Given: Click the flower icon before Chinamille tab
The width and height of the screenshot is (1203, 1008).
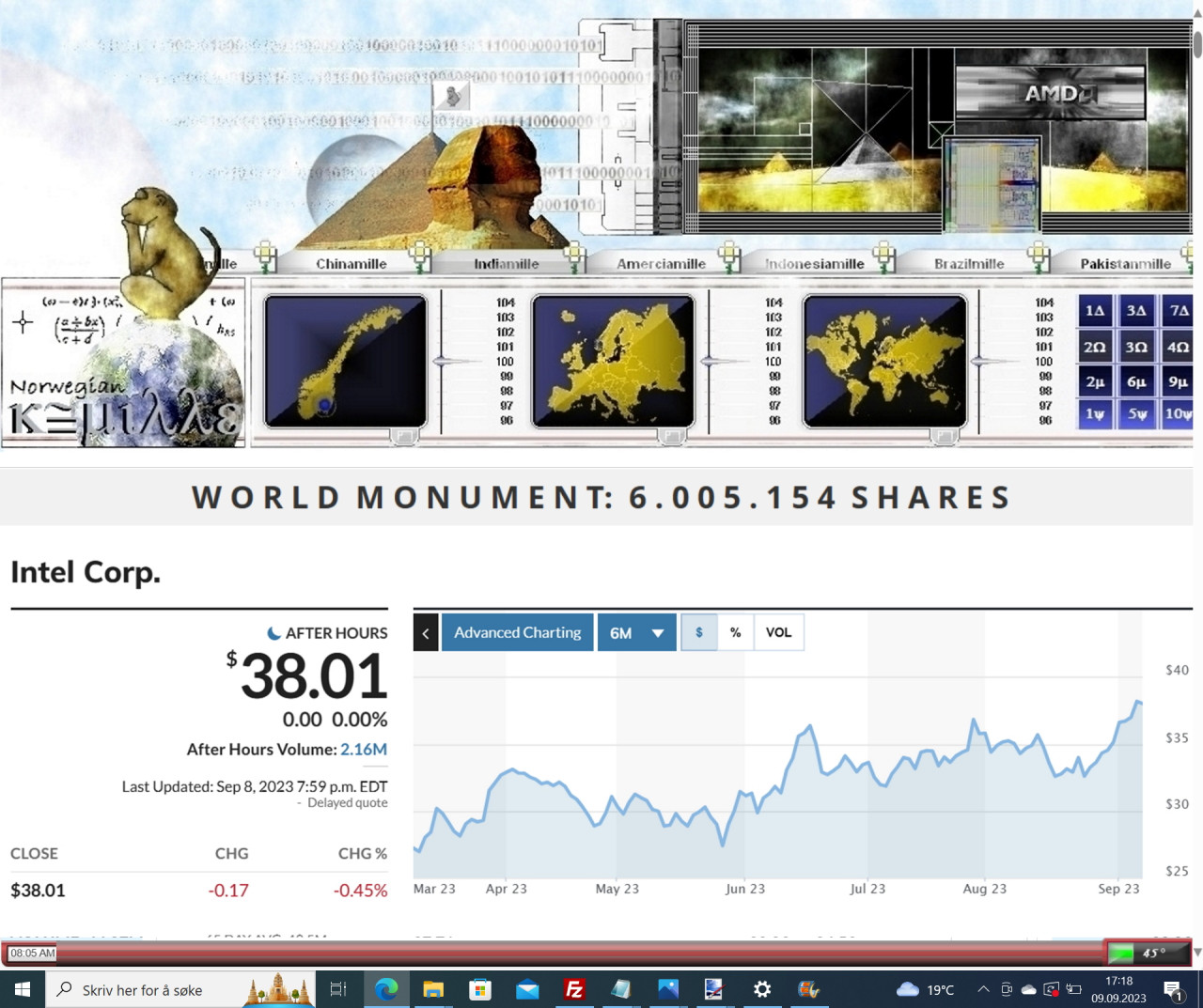Looking at the screenshot, I should [x=266, y=256].
